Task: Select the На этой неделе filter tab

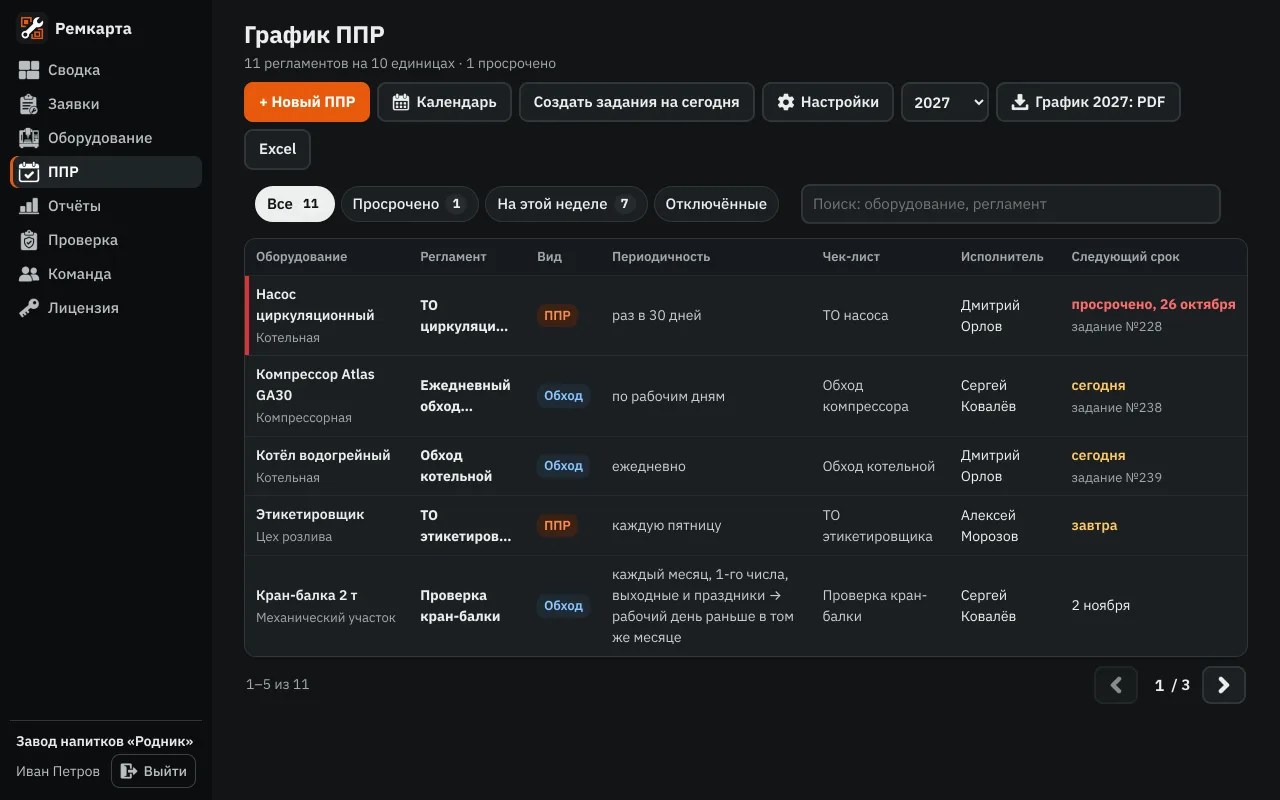Action: pyautogui.click(x=566, y=204)
